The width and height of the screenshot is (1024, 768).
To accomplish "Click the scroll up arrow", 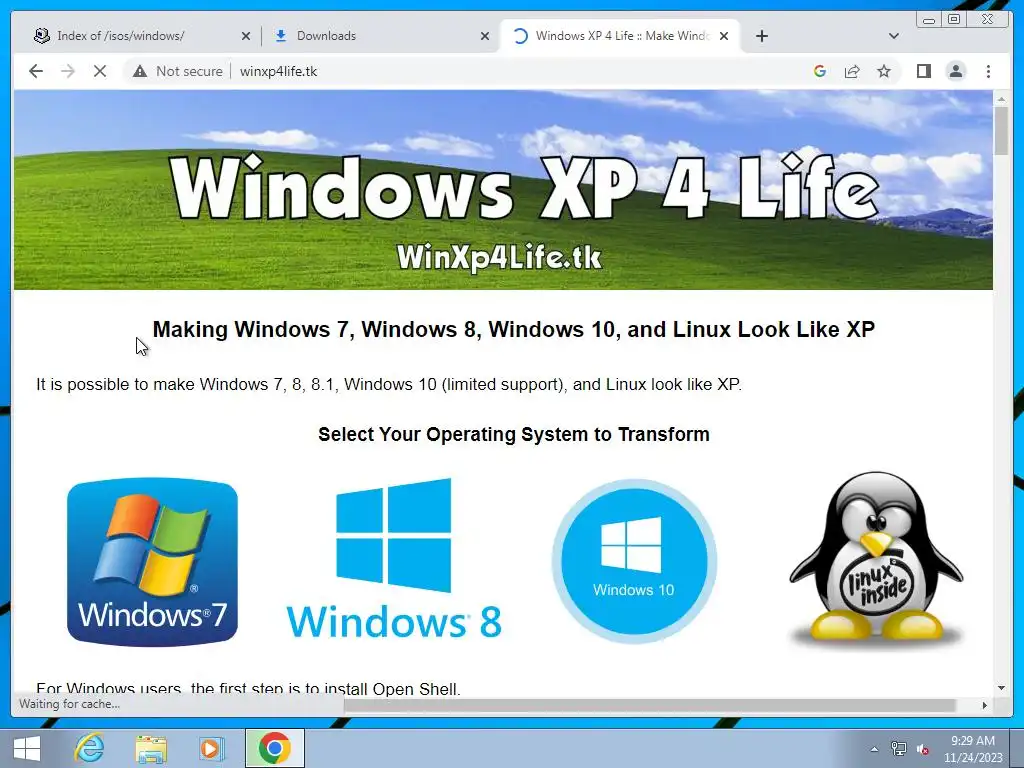I will 1001,99.
